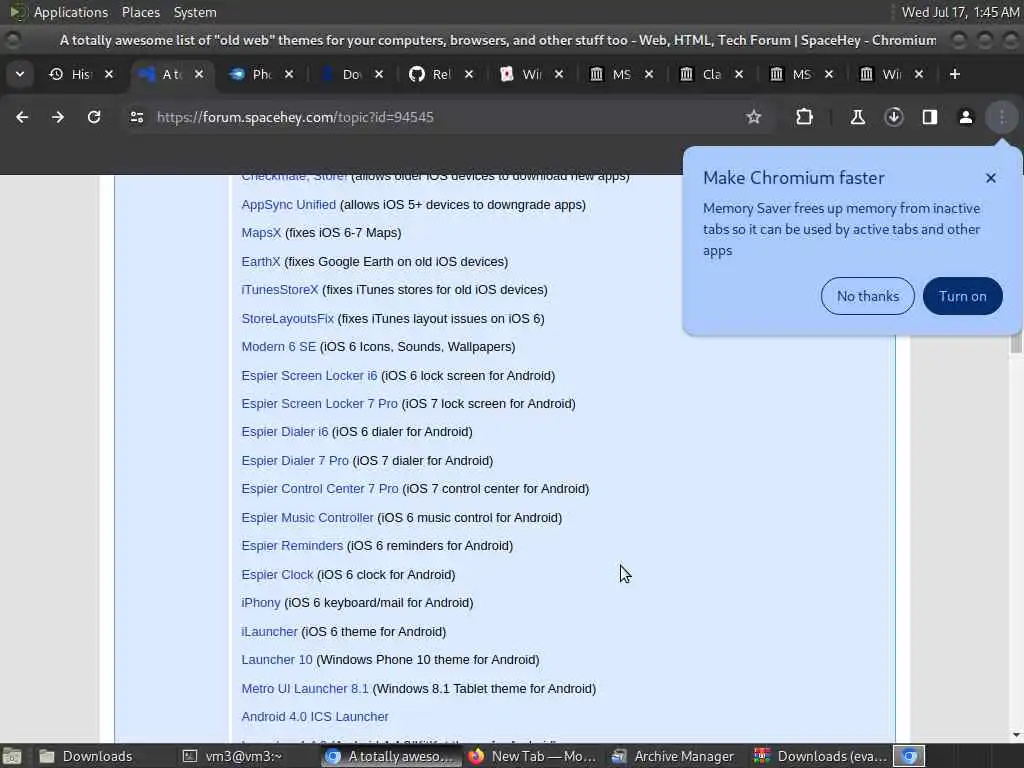Open Espier Music Controller link
The image size is (1024, 768).
click(x=307, y=517)
